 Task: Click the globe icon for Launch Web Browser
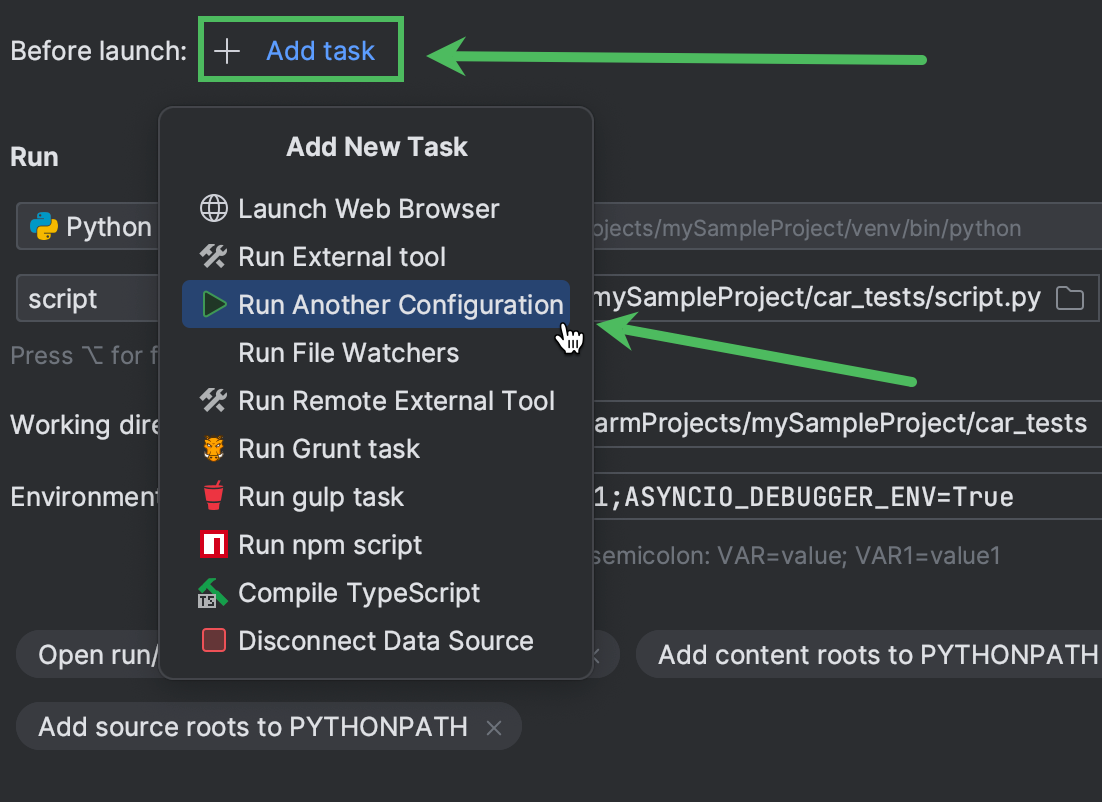(214, 209)
